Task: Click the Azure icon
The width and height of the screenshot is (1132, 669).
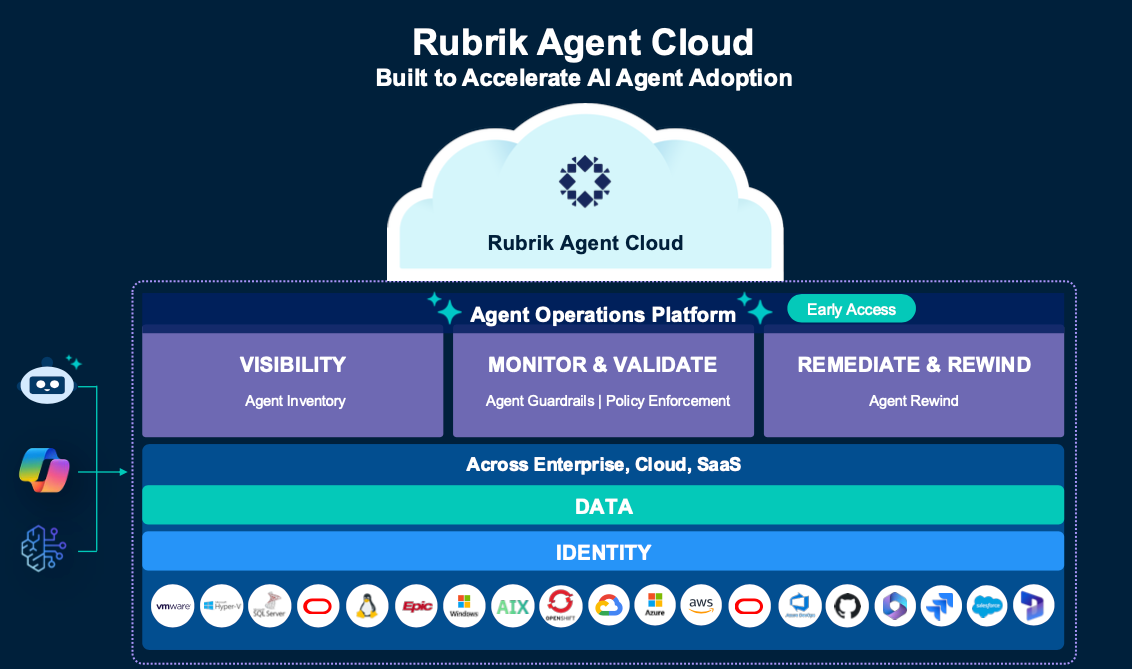Action: (x=655, y=605)
